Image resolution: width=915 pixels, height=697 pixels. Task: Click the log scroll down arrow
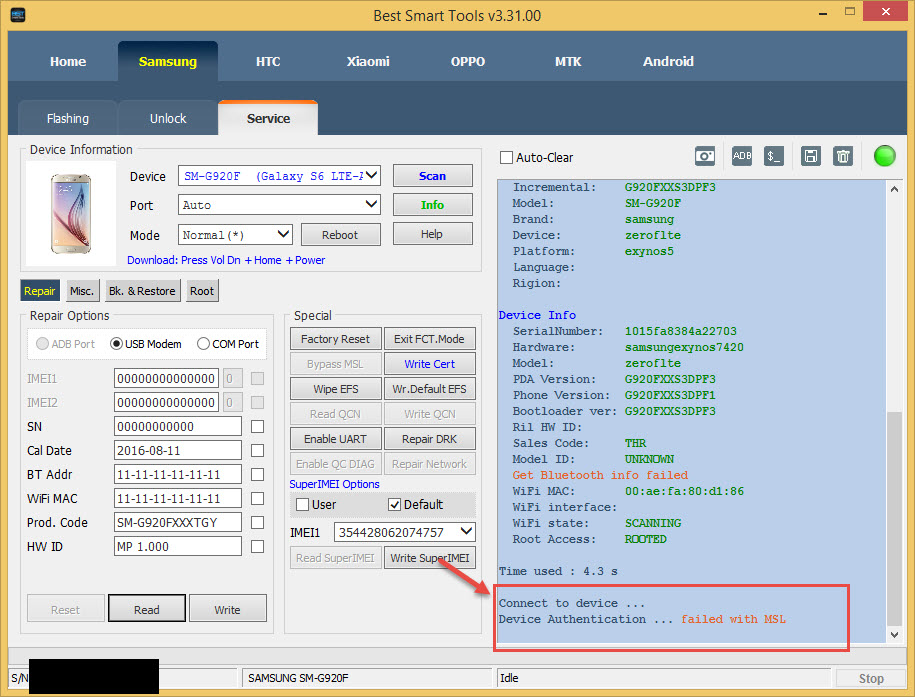[894, 635]
